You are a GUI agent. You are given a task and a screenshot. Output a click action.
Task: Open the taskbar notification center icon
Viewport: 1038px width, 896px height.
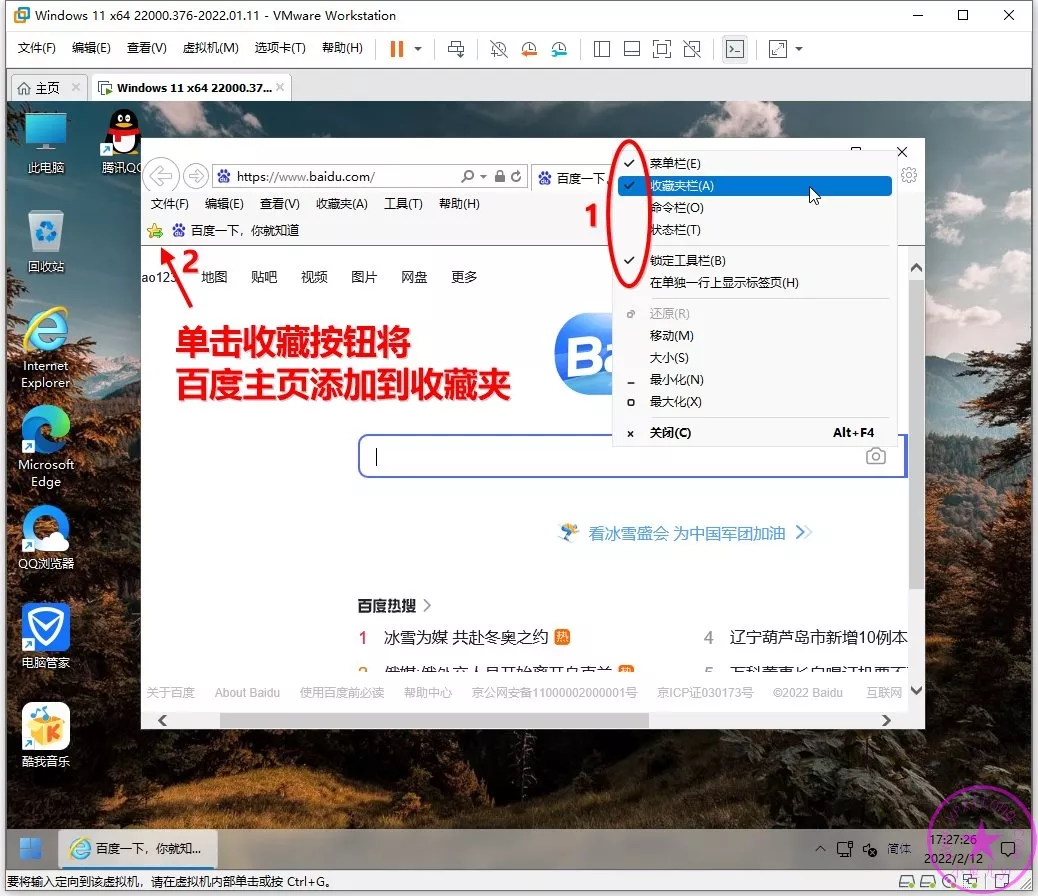tap(1008, 849)
